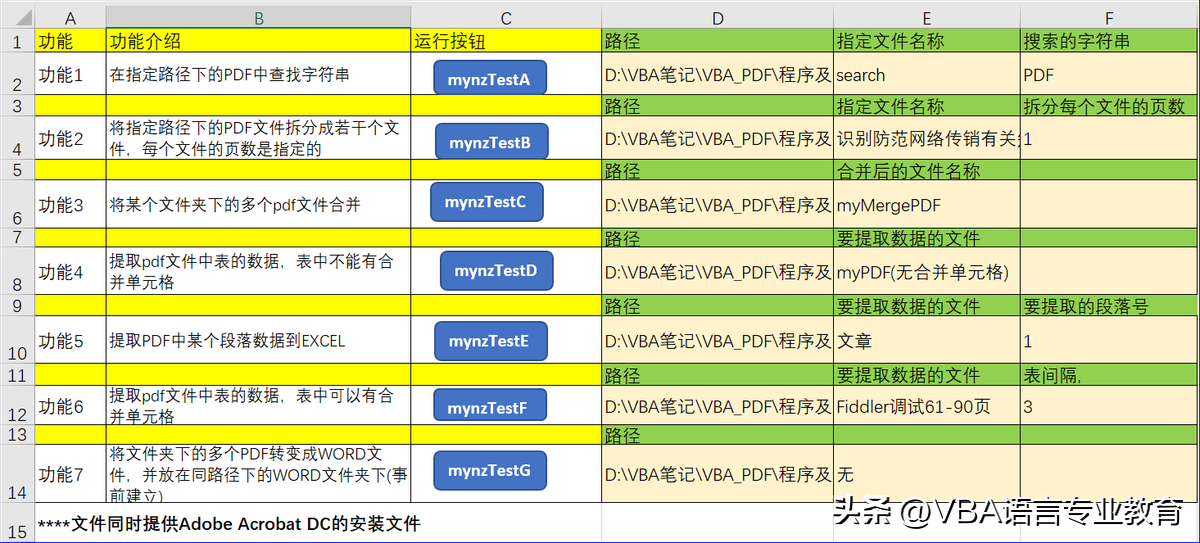Select 功能7 description about 转变成WORD文件
Image resolution: width=1200 pixels, height=543 pixels.
point(258,474)
